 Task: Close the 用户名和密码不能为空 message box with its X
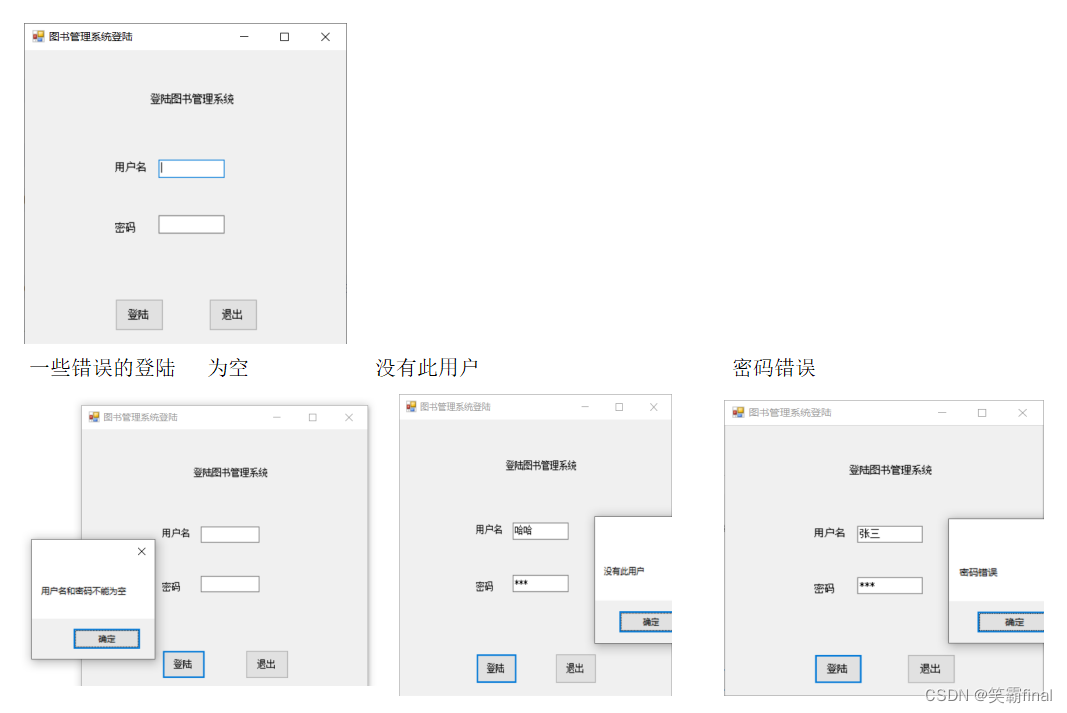tap(142, 551)
